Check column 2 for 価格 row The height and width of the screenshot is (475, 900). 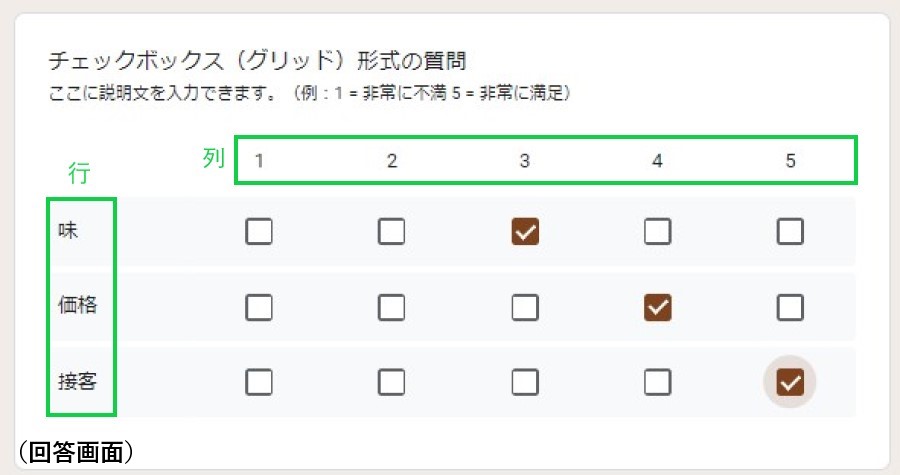pyautogui.click(x=392, y=307)
